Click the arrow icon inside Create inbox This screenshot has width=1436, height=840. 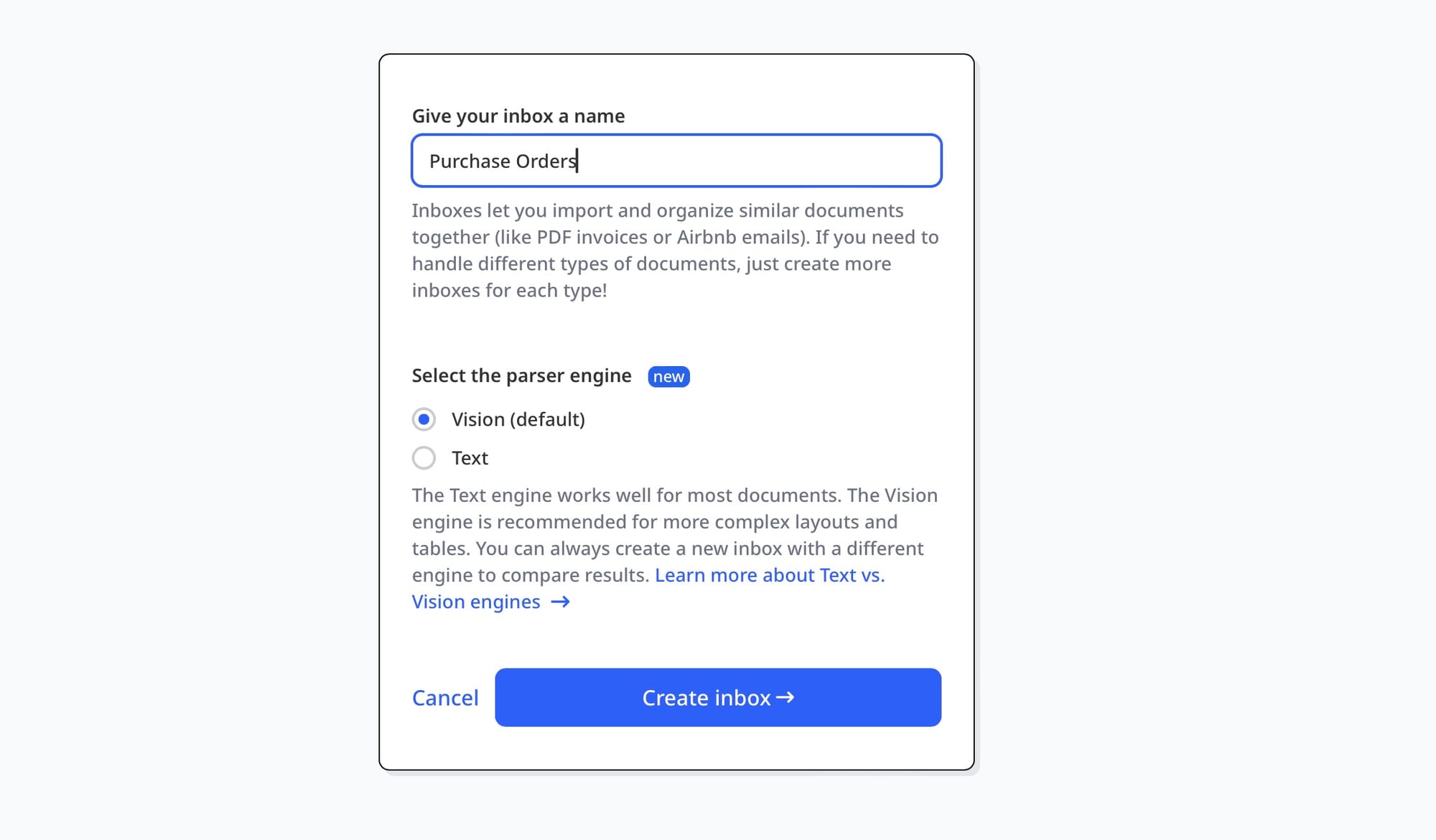click(785, 697)
